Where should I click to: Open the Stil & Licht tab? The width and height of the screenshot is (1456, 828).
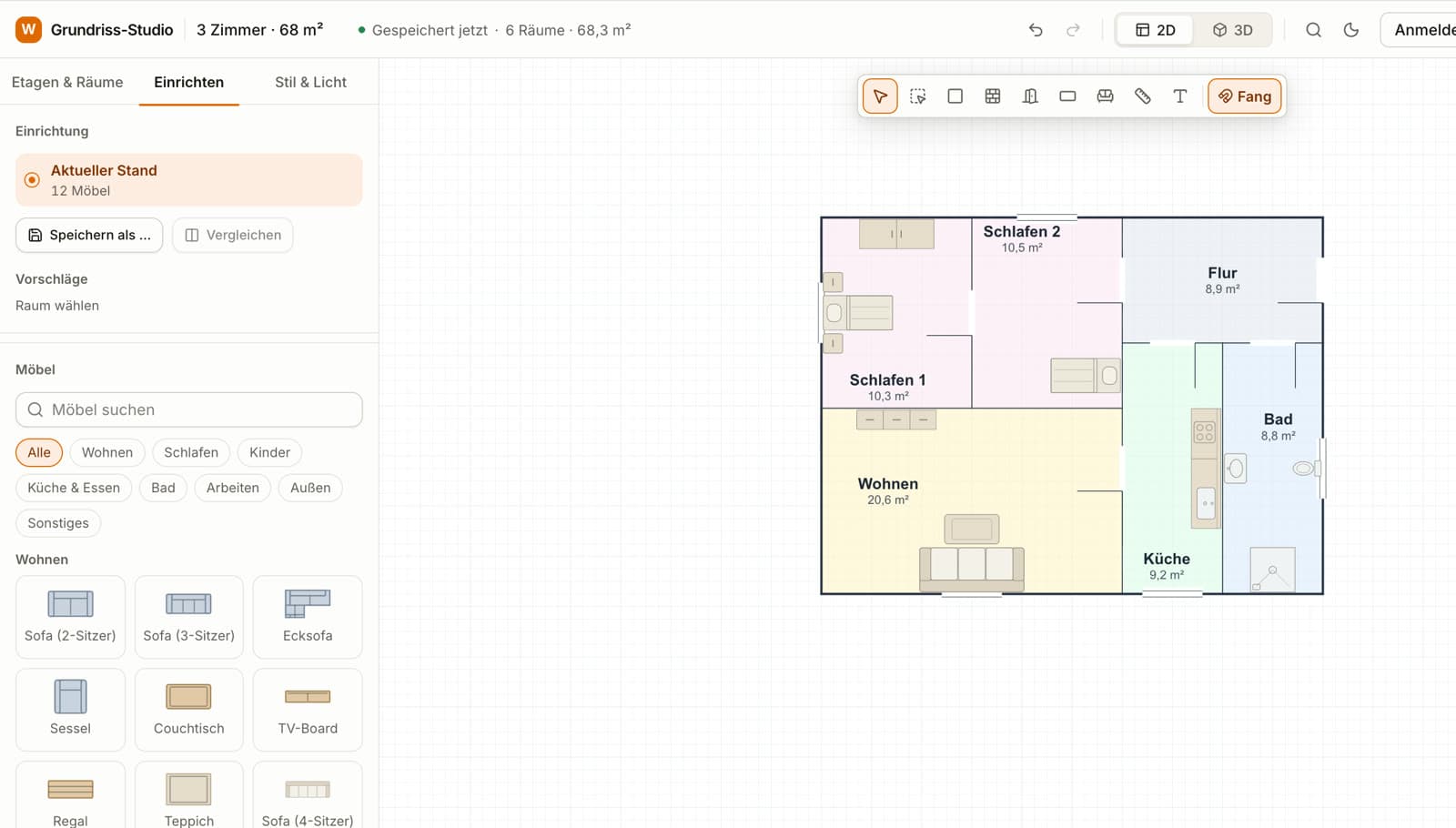coord(310,82)
